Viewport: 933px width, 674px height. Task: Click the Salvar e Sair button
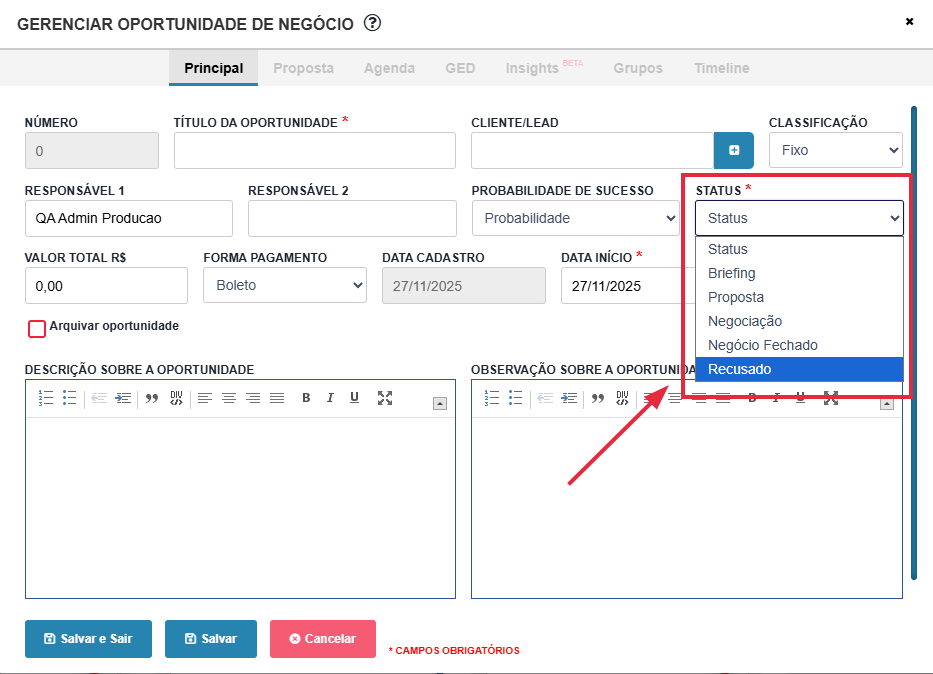point(89,639)
